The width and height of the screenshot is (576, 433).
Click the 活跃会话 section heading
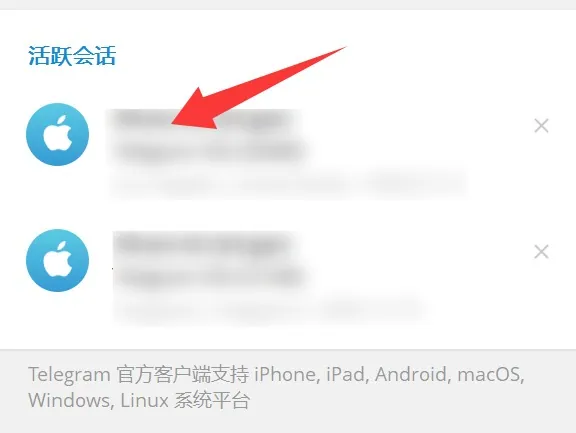[x=72, y=56]
